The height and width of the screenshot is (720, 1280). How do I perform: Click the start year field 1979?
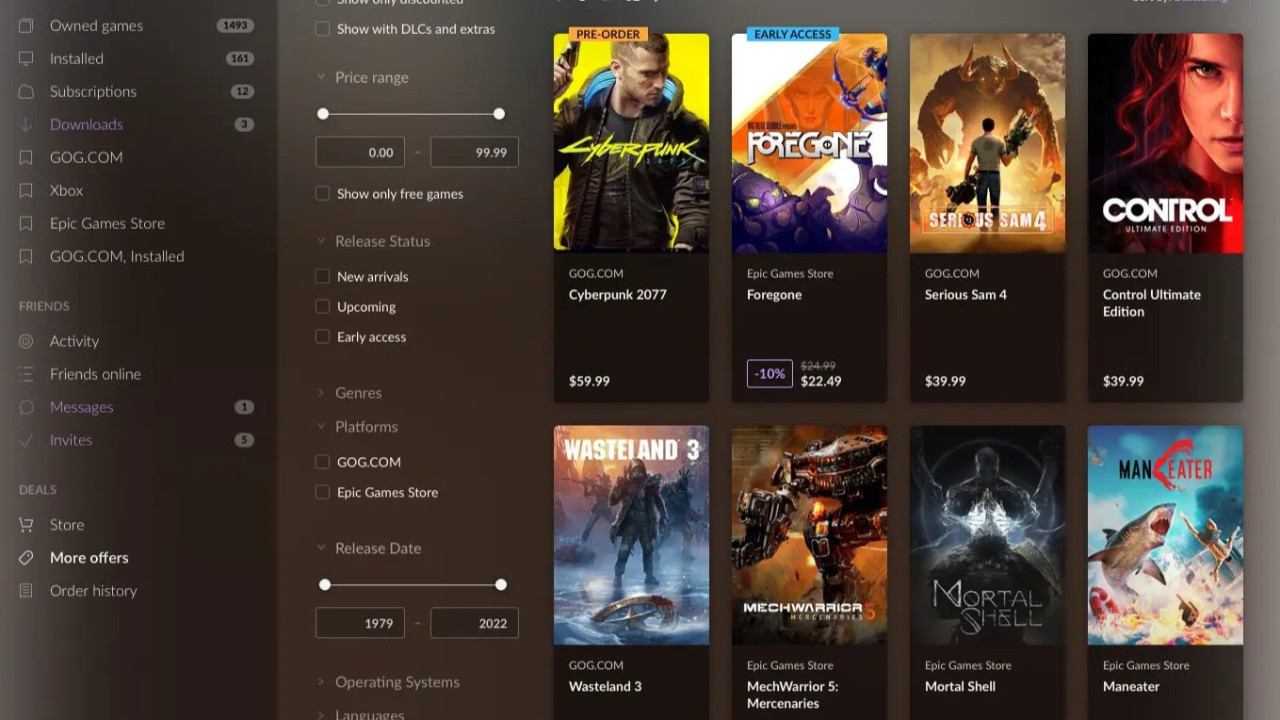360,623
